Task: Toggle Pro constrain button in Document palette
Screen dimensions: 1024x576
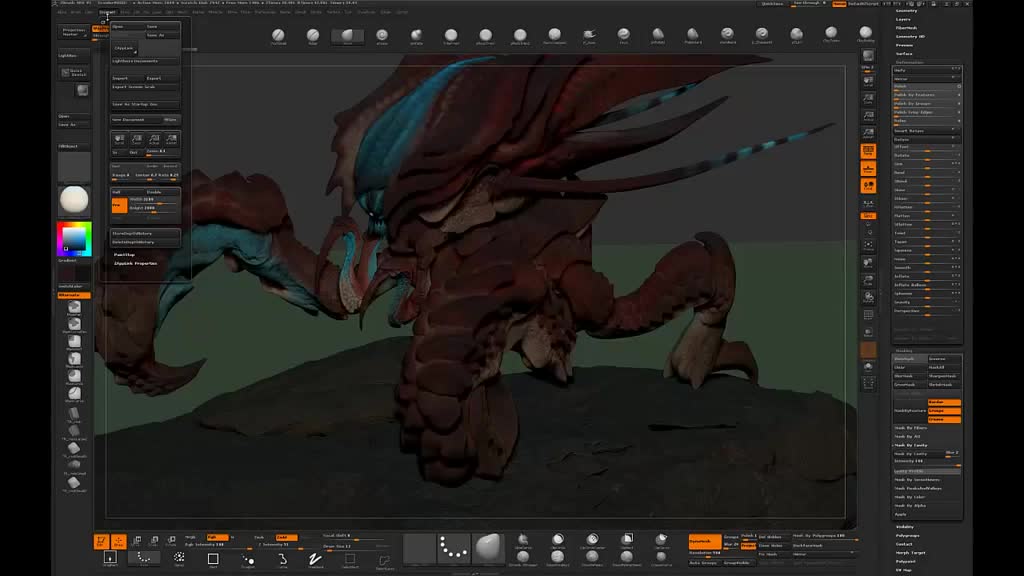Action: click(119, 205)
